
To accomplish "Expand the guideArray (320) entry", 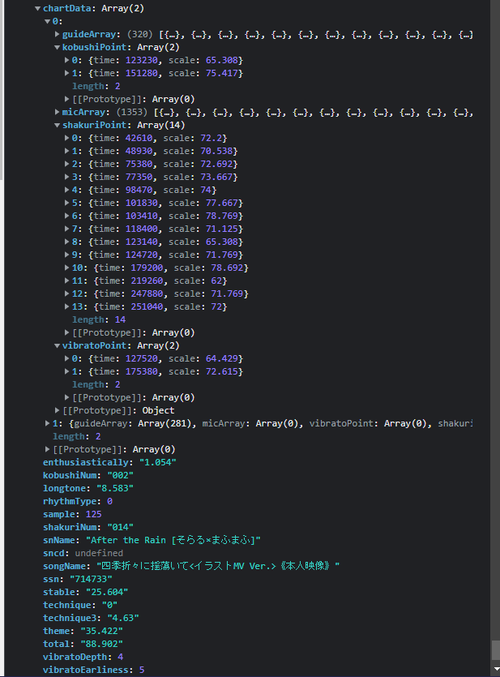I will click(x=57, y=34).
